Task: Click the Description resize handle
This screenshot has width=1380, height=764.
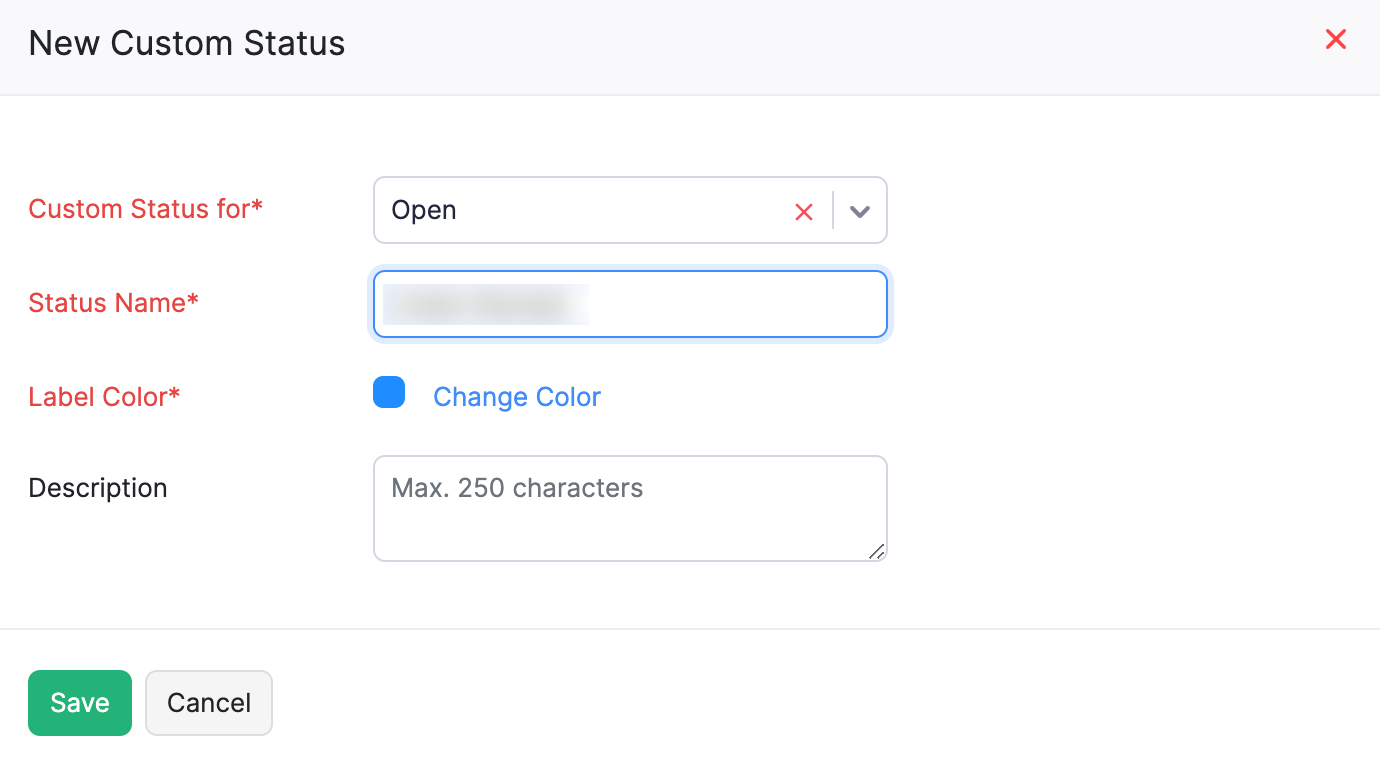Action: click(878, 551)
